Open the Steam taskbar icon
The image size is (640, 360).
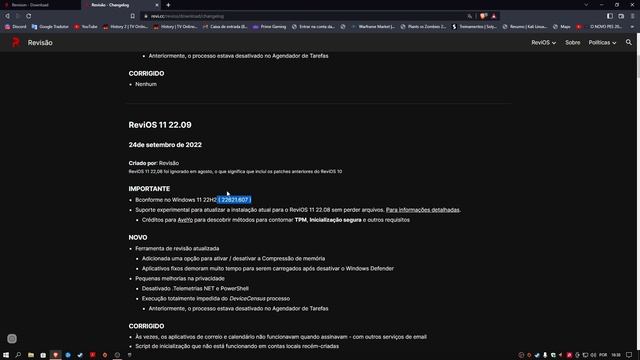(x=80, y=355)
